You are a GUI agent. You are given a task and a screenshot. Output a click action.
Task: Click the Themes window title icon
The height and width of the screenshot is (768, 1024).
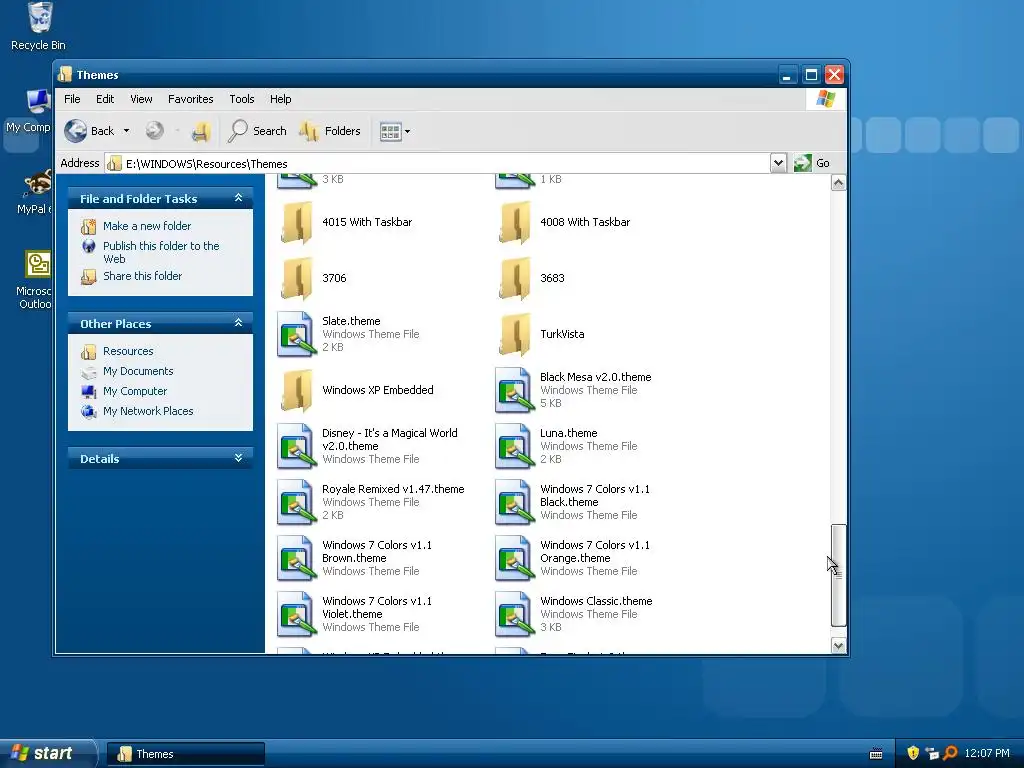[65, 74]
